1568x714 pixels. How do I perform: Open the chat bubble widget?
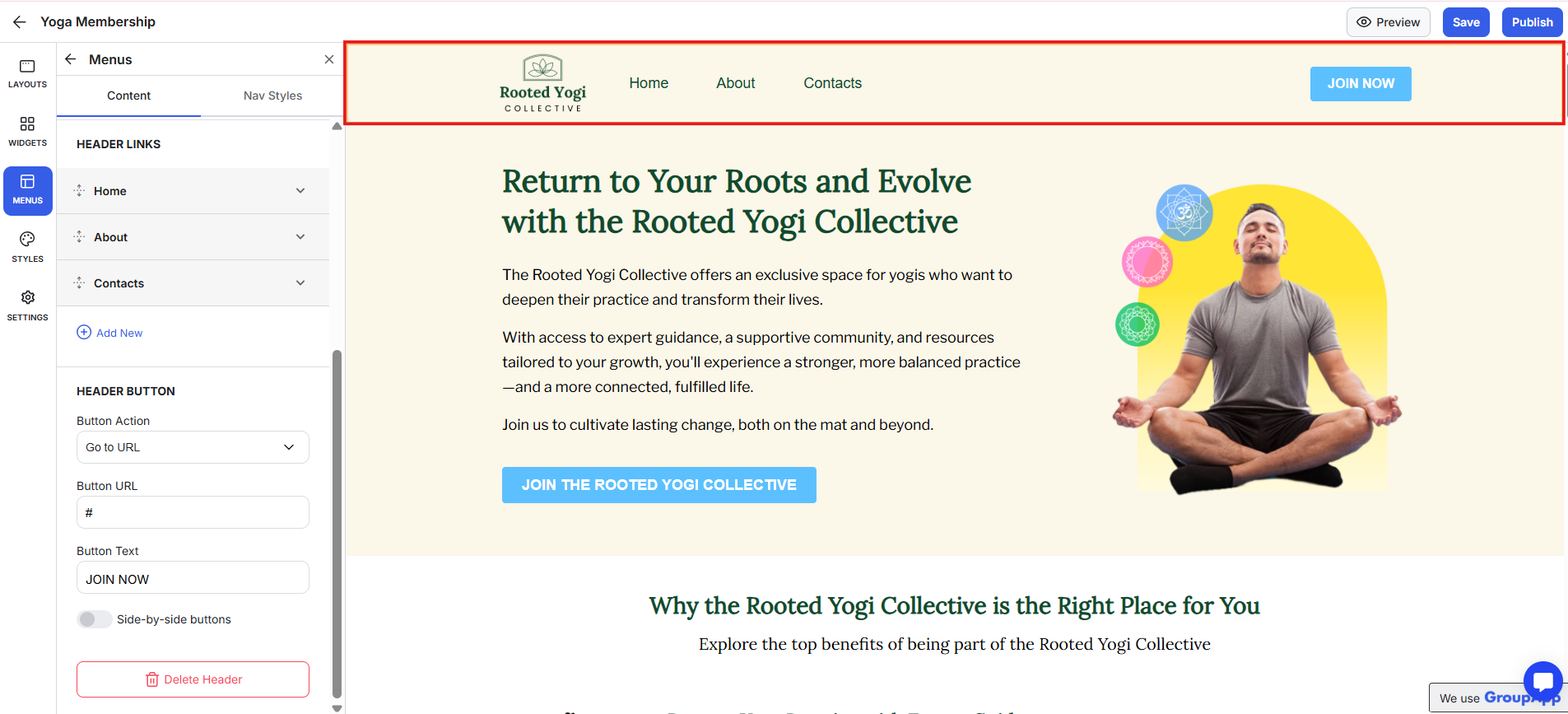pyautogui.click(x=1542, y=681)
